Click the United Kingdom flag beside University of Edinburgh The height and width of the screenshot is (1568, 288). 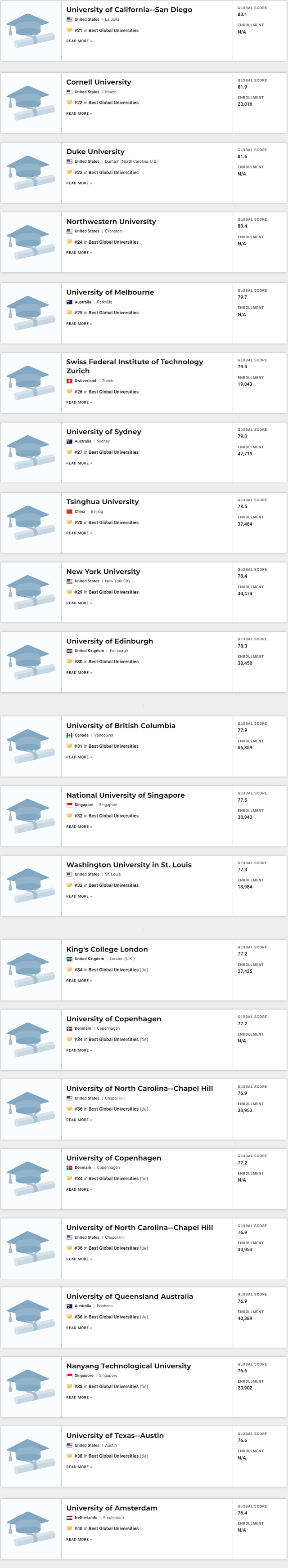69,650
